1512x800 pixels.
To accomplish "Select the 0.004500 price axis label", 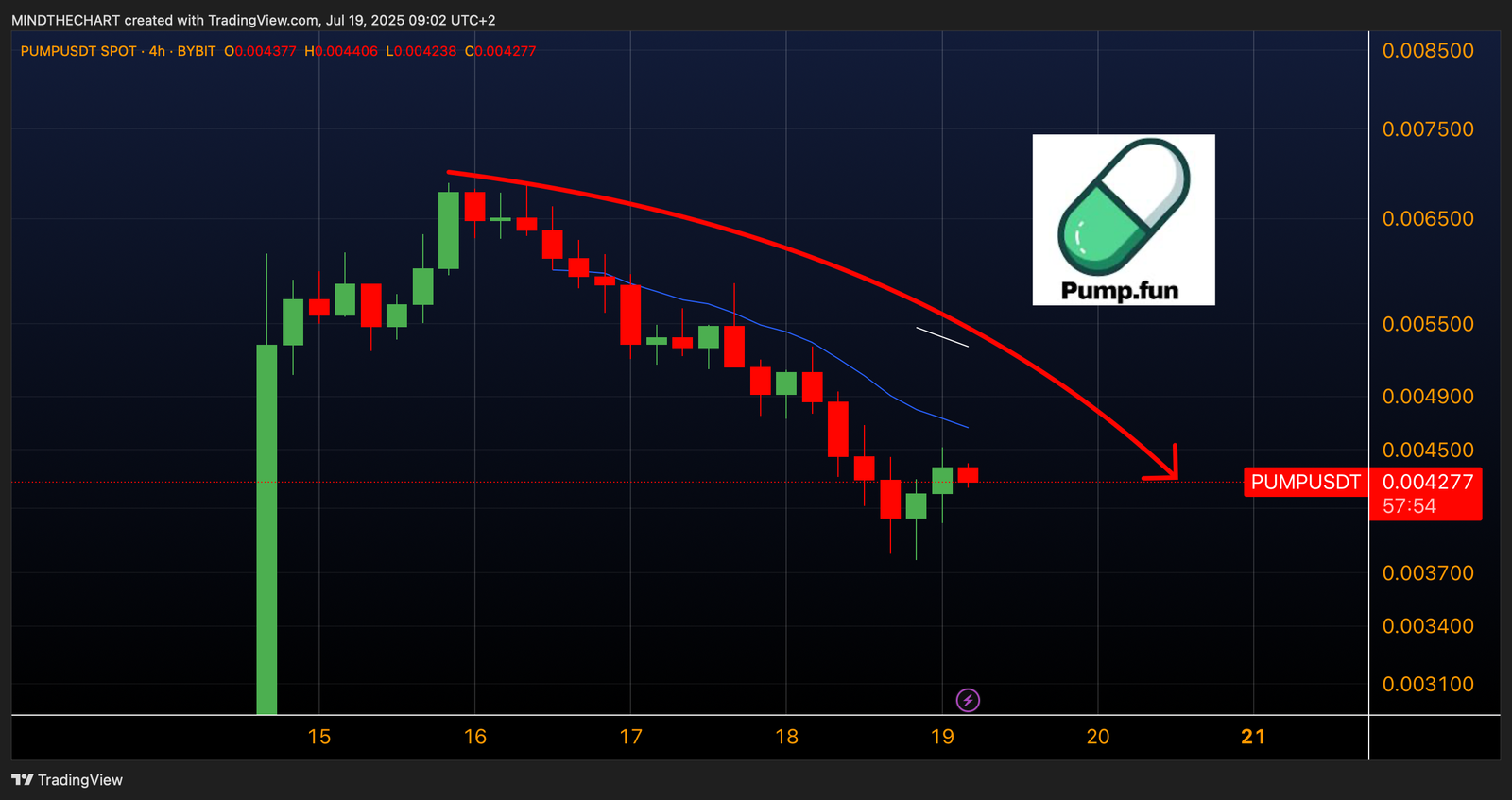I will [x=1428, y=450].
